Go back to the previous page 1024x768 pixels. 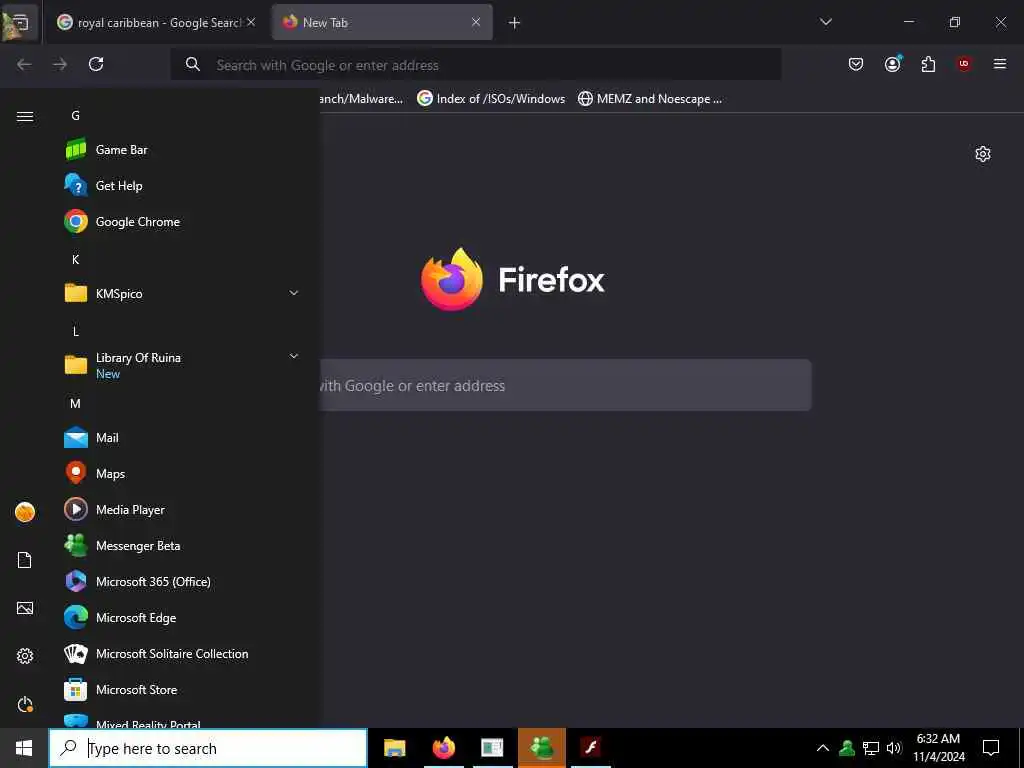click(24, 64)
